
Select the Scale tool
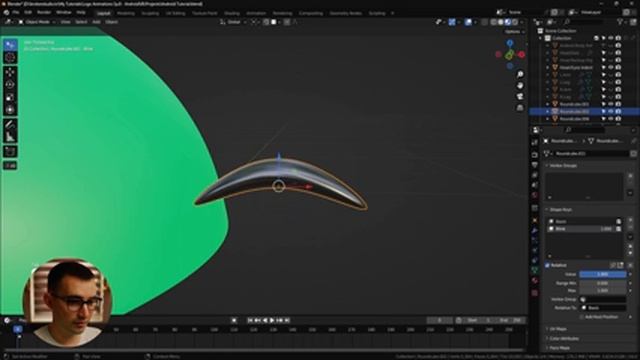(10, 98)
